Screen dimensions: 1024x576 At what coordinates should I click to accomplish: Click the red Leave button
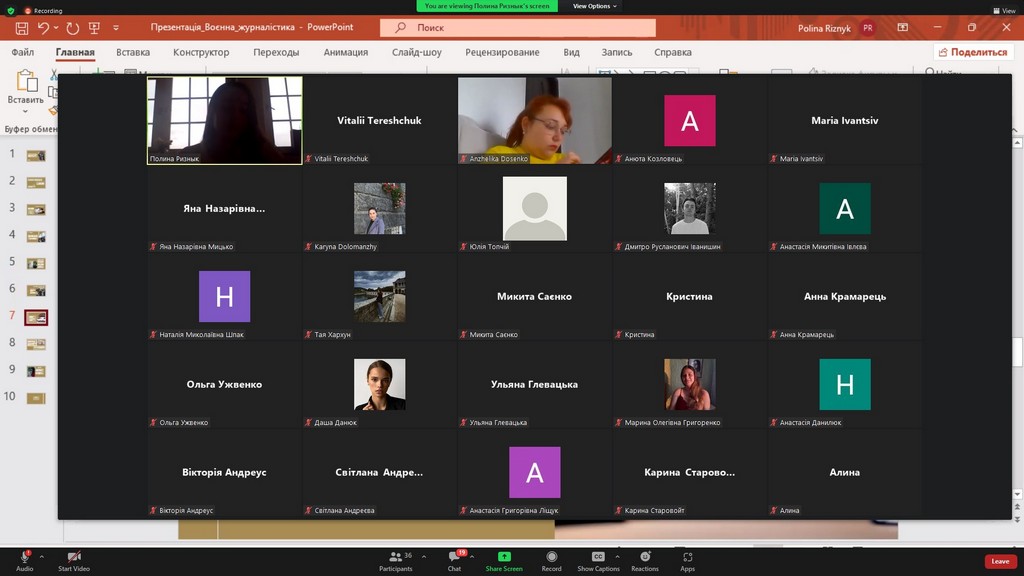(x=1000, y=561)
